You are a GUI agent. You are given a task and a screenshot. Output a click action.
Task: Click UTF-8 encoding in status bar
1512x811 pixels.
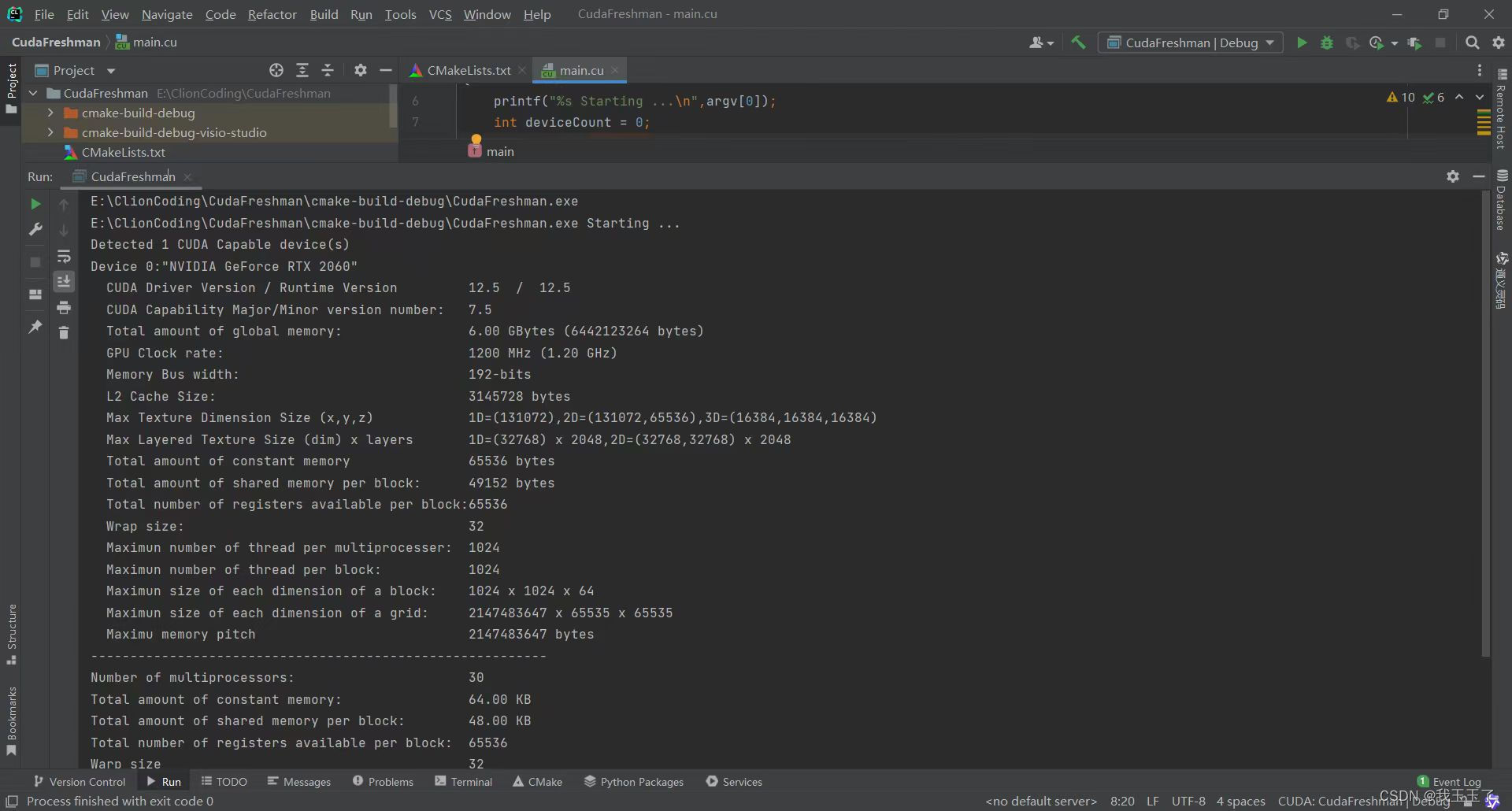click(1188, 801)
